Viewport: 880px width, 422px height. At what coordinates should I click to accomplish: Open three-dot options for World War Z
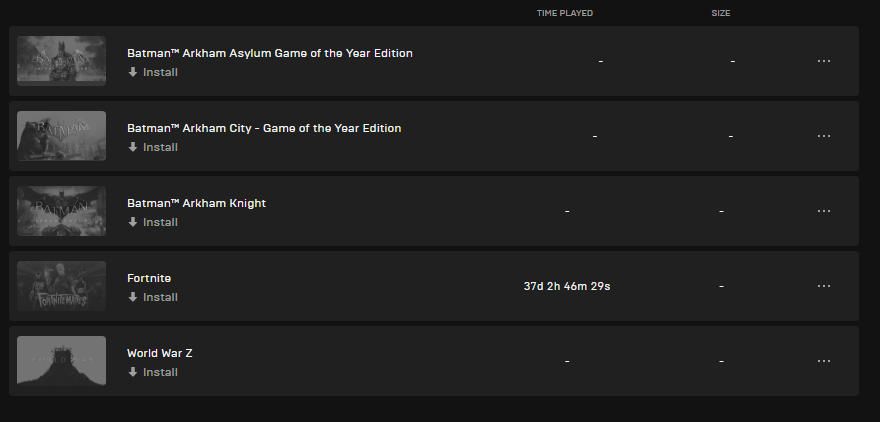point(823,361)
